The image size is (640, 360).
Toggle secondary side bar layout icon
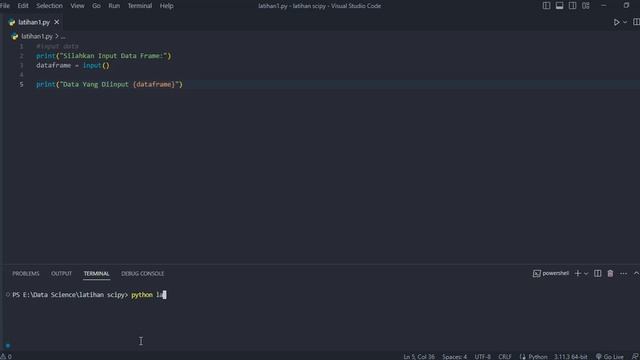click(572, 6)
